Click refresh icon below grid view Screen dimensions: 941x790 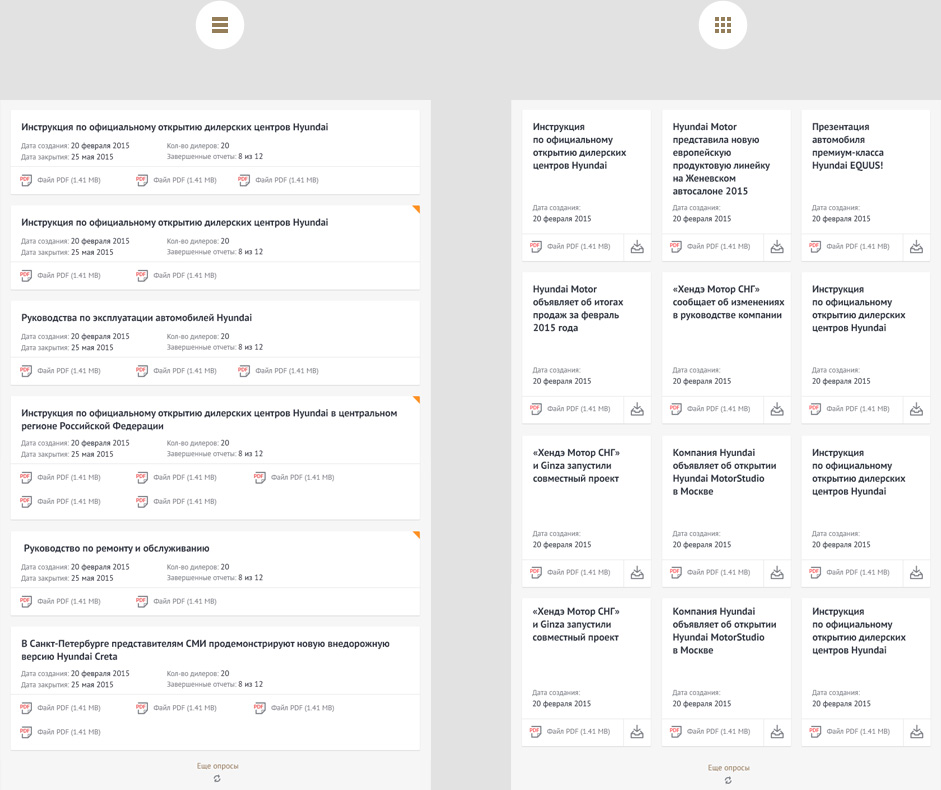[x=728, y=780]
